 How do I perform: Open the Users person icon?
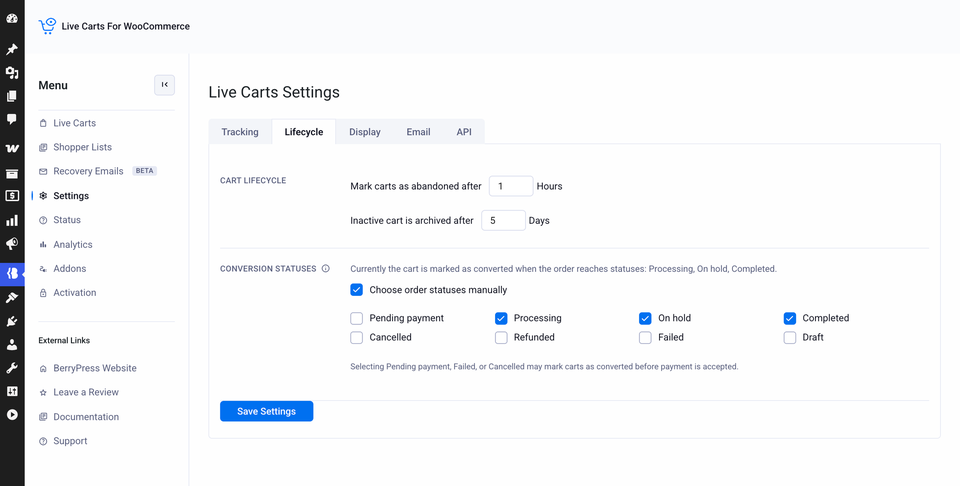pyautogui.click(x=12, y=344)
